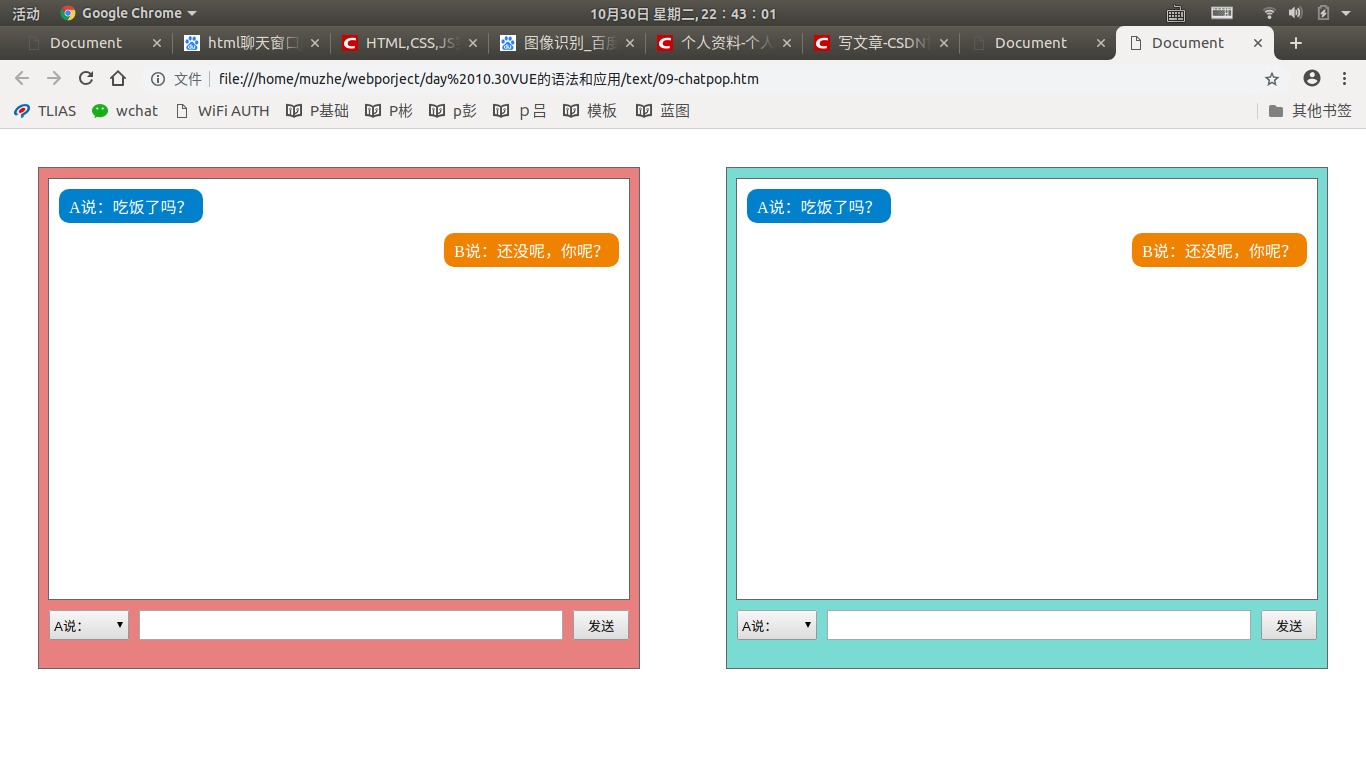Open the 模板 bookmark folder
This screenshot has height=768, width=1366.
click(590, 111)
